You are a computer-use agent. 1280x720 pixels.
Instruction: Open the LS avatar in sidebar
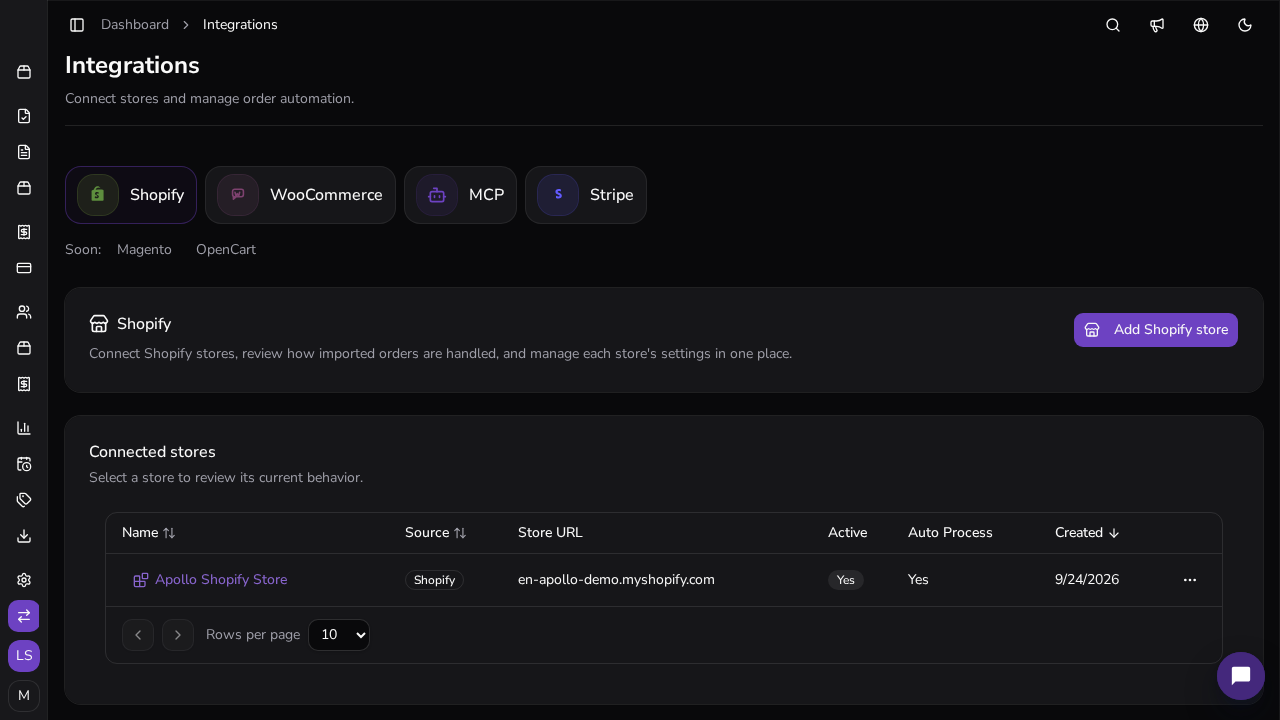pyautogui.click(x=24, y=656)
